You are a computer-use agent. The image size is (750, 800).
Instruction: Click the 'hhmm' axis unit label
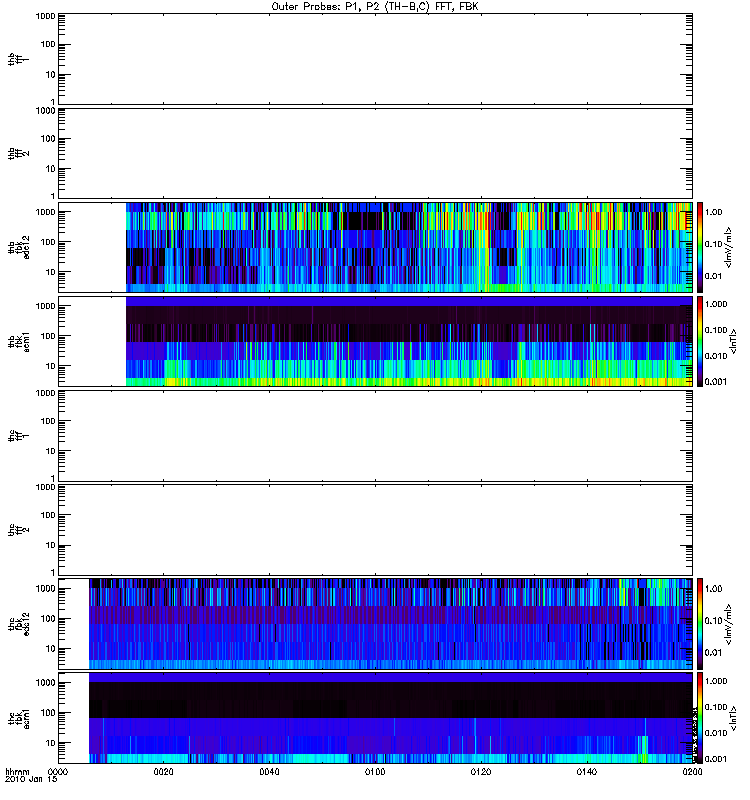pos(17,772)
